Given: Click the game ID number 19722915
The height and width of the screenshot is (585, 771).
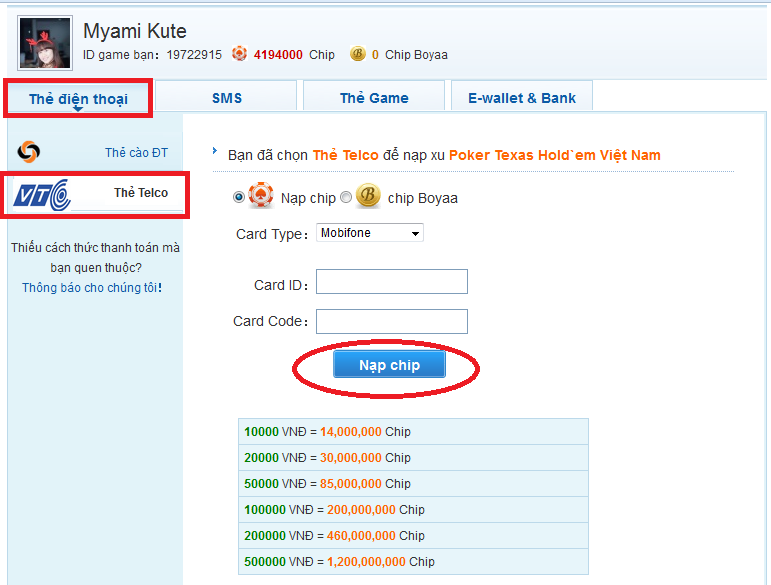Looking at the screenshot, I should [194, 55].
